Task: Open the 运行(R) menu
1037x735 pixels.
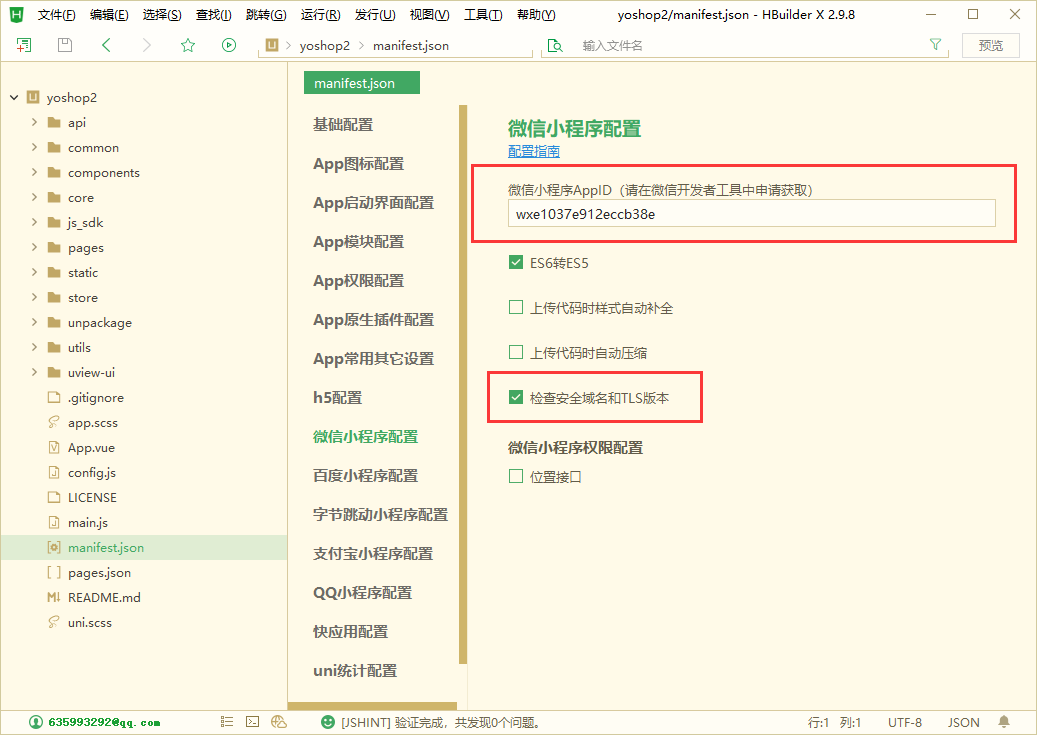Action: (321, 15)
